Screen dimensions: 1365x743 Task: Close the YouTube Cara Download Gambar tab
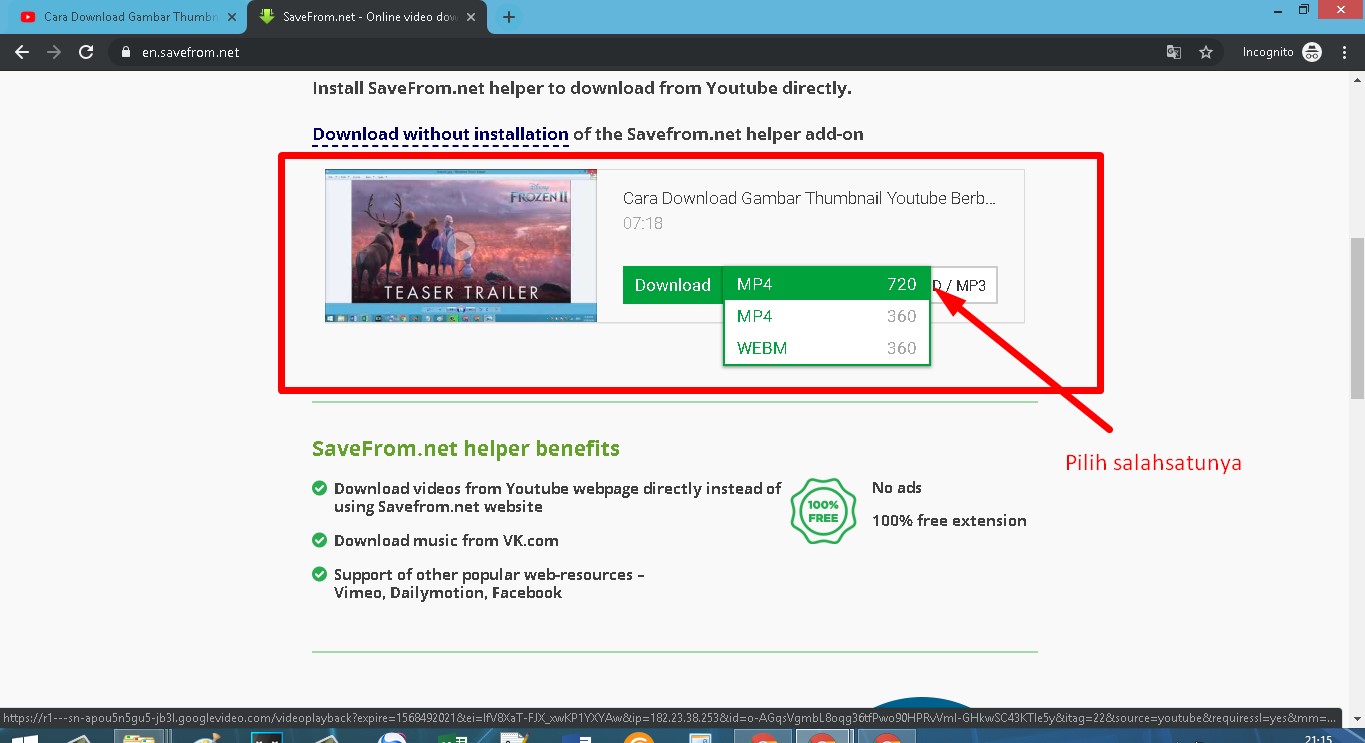(x=231, y=17)
